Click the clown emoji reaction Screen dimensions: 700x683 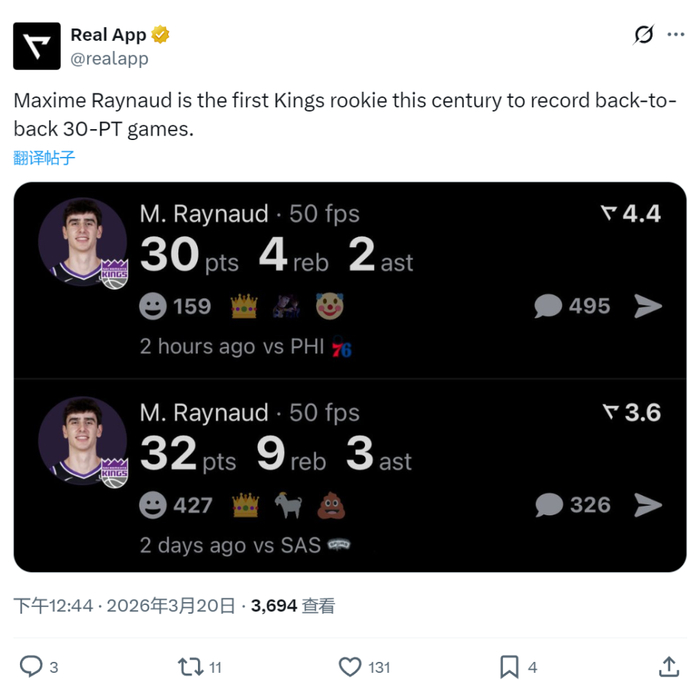330,306
